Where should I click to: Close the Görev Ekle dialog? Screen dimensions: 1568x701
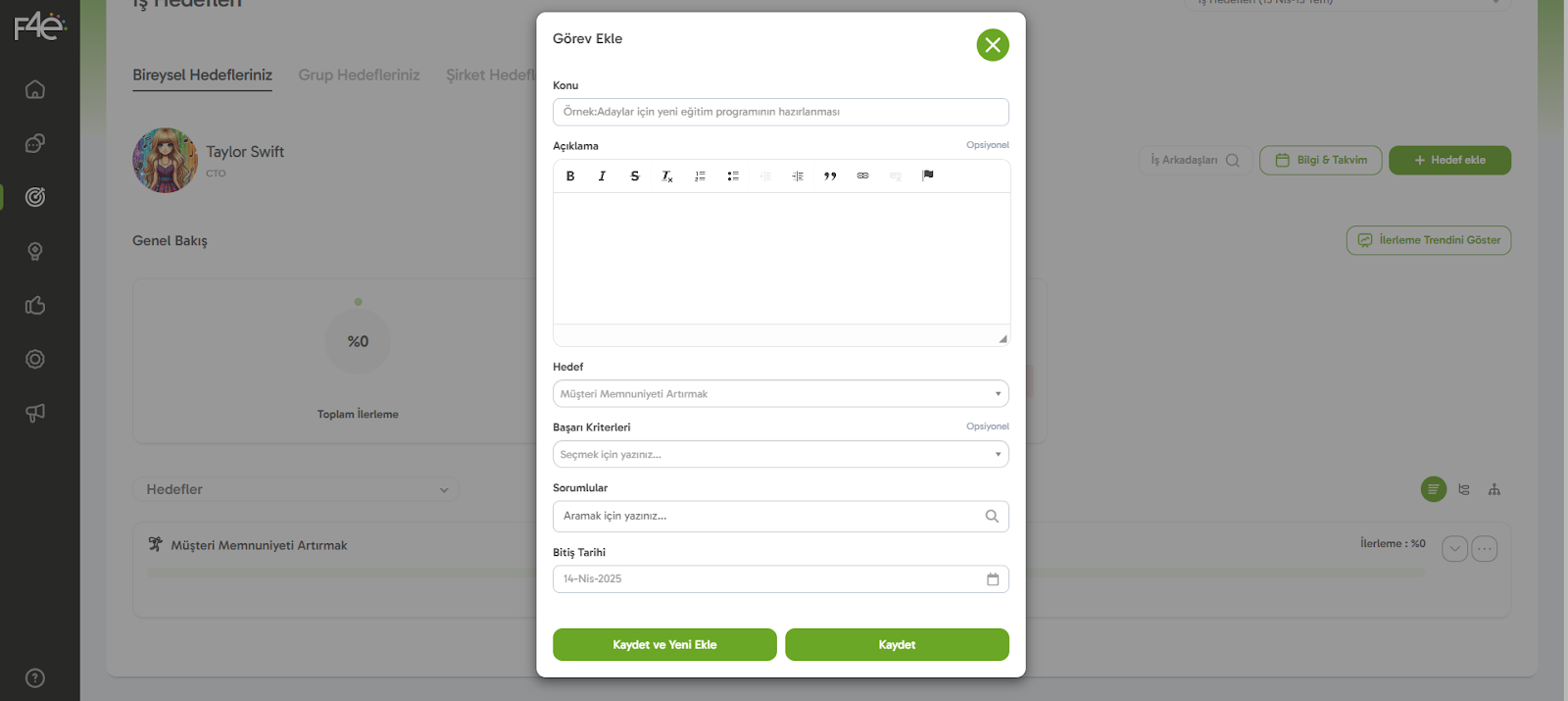click(992, 45)
